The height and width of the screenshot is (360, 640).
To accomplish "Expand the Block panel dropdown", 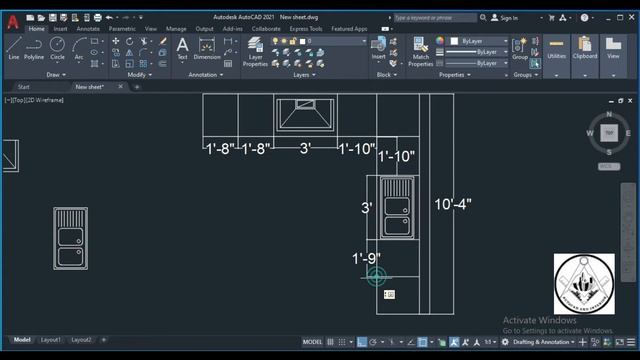I will point(386,75).
